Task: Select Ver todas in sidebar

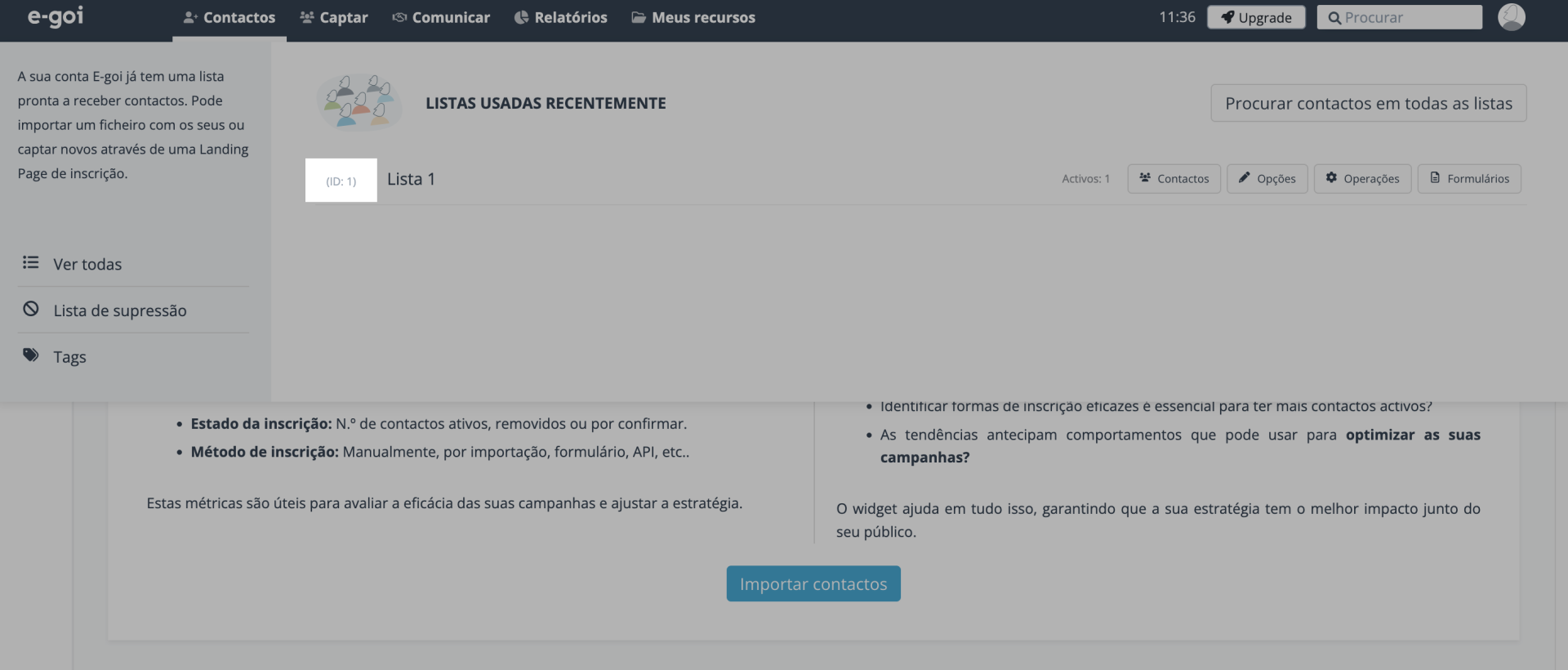Action: coord(87,264)
